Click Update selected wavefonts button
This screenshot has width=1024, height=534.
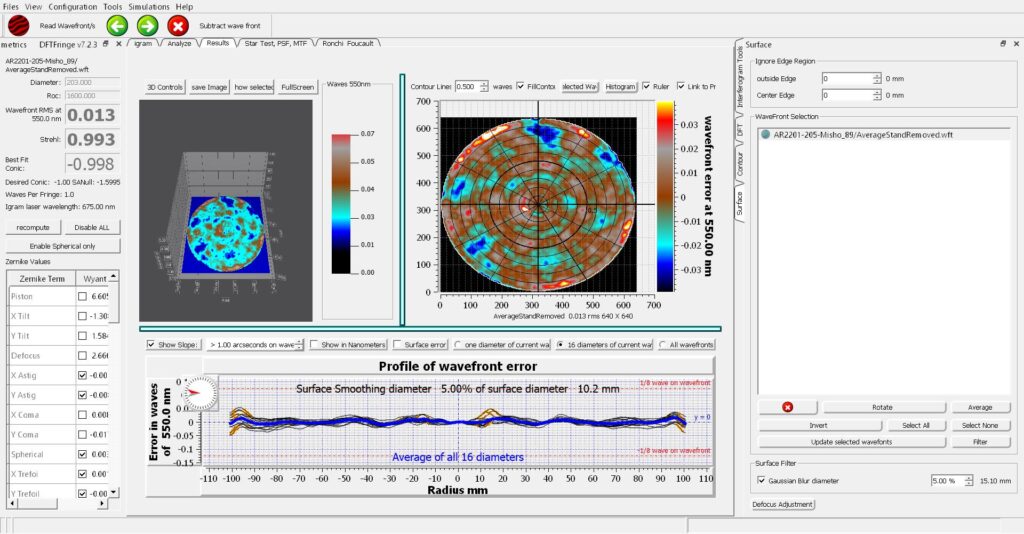click(852, 443)
